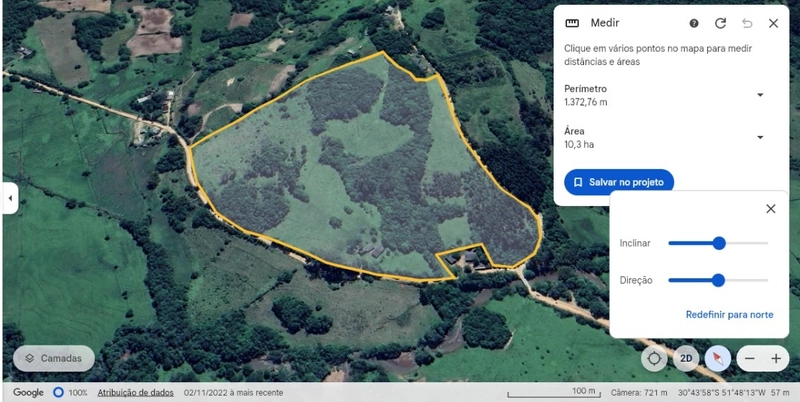The height and width of the screenshot is (402, 800).
Task: Close the tilt and direction popup
Action: [770, 209]
